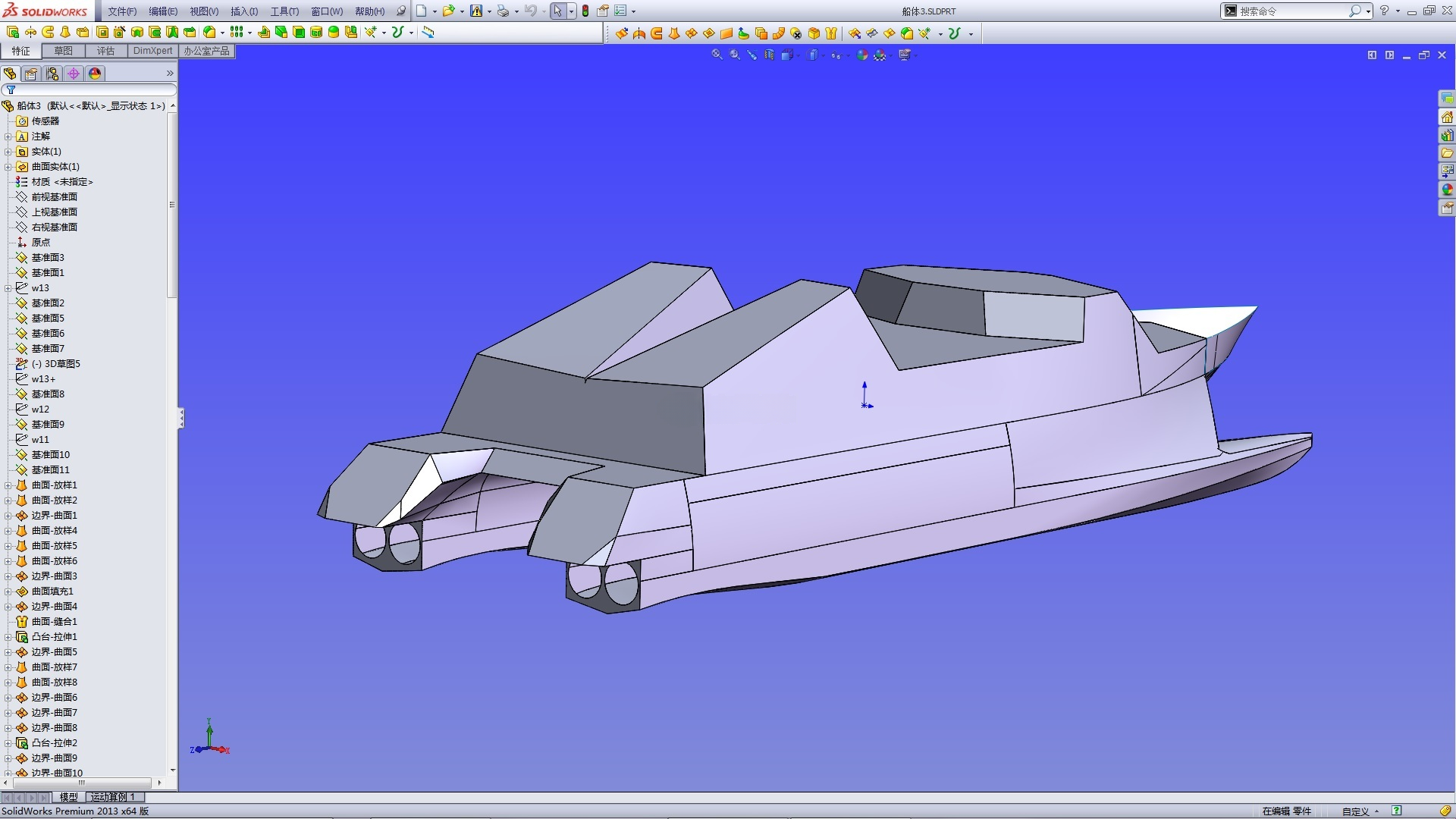Click the Delete Face surface tool icon
The width and height of the screenshot is (1456, 819).
[x=795, y=33]
